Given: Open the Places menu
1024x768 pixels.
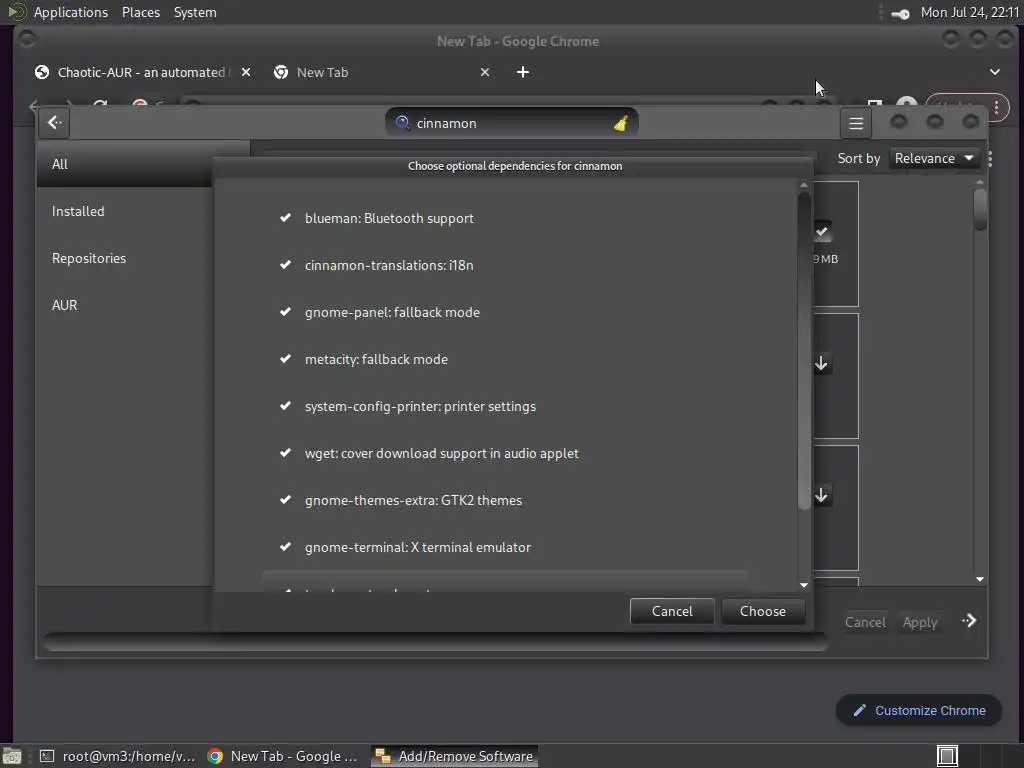Looking at the screenshot, I should tap(140, 12).
